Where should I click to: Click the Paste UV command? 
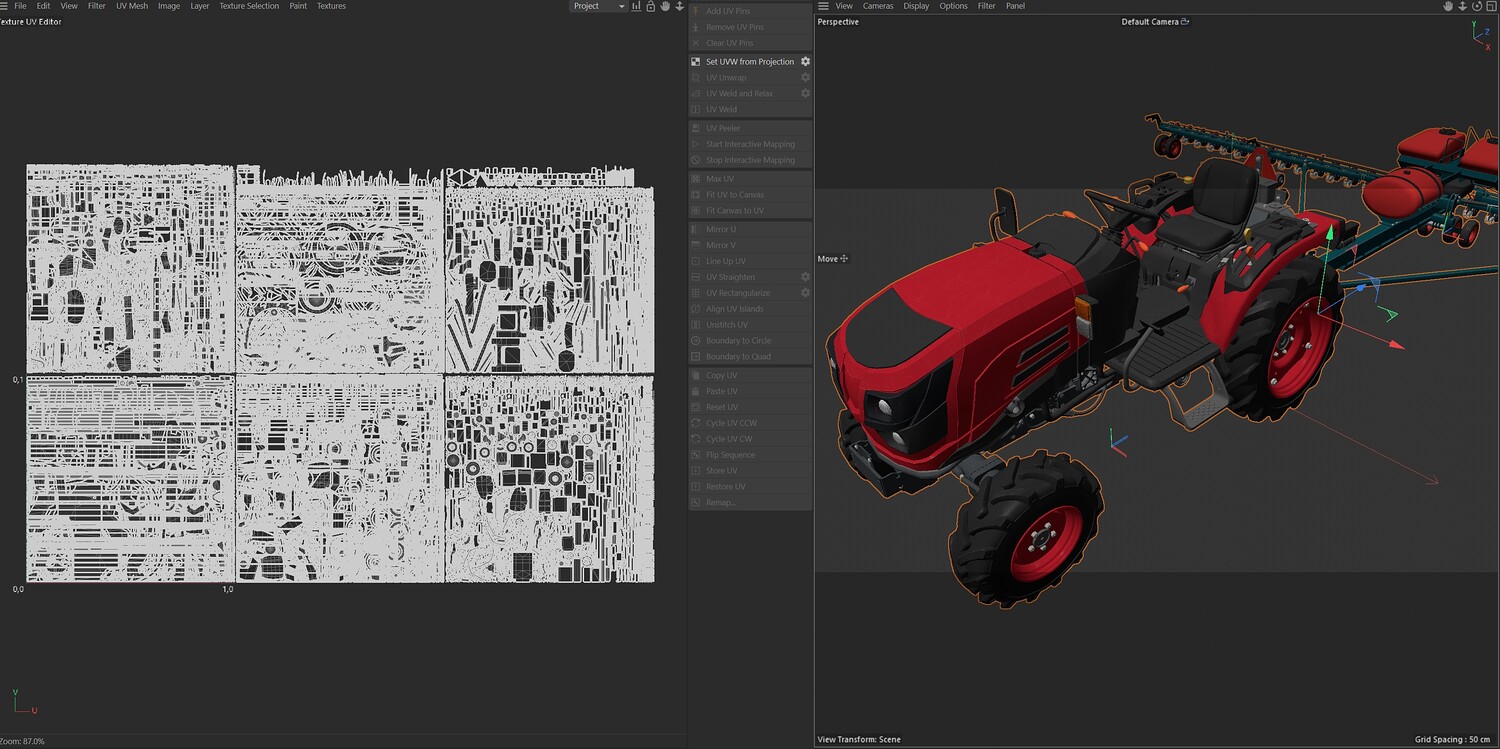point(750,391)
